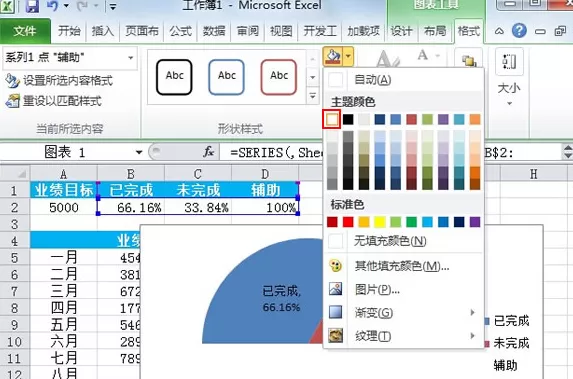Viewport: 573px width, 379px height.
Task: Click 重设以匹配样式 reset style button
Action: click(54, 101)
